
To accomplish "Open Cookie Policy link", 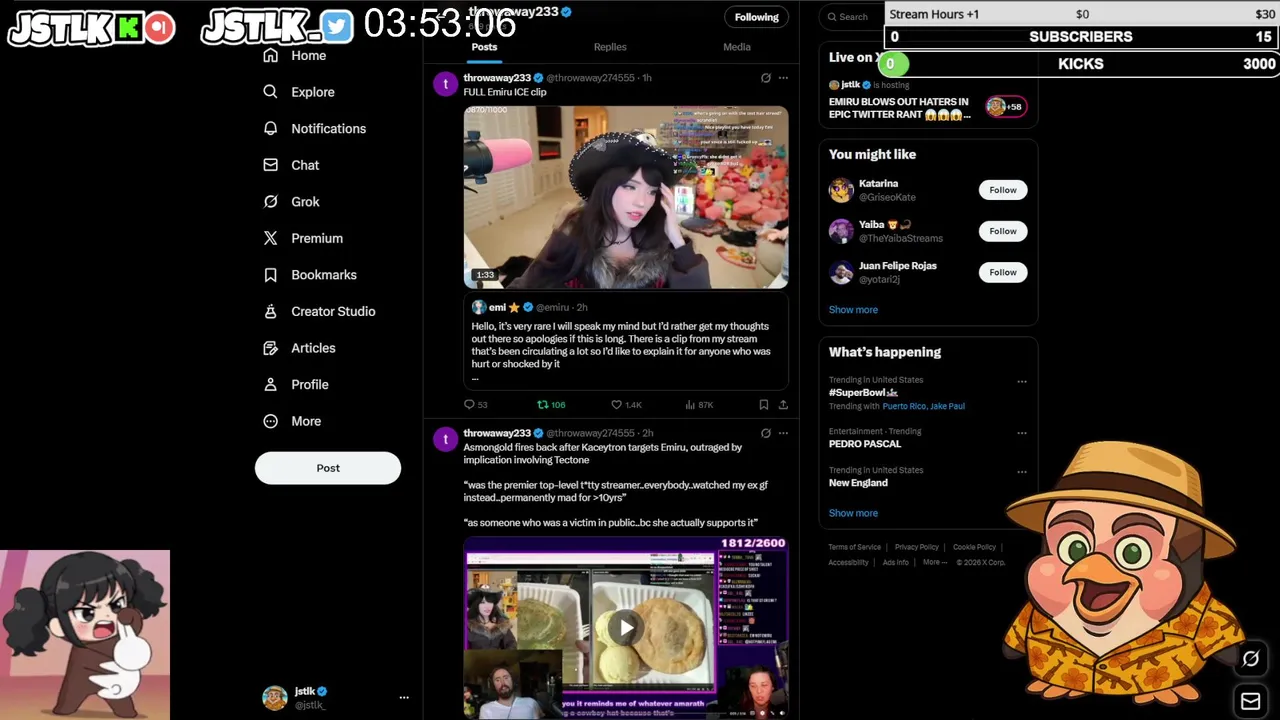I will click(974, 547).
